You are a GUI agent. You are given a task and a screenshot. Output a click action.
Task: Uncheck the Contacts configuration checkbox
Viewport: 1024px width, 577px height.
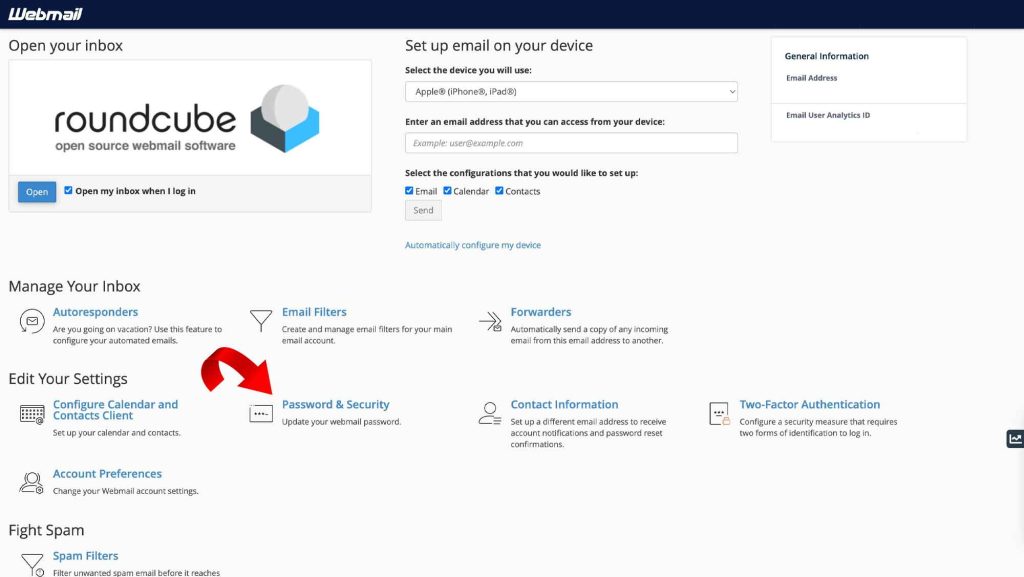click(498, 190)
